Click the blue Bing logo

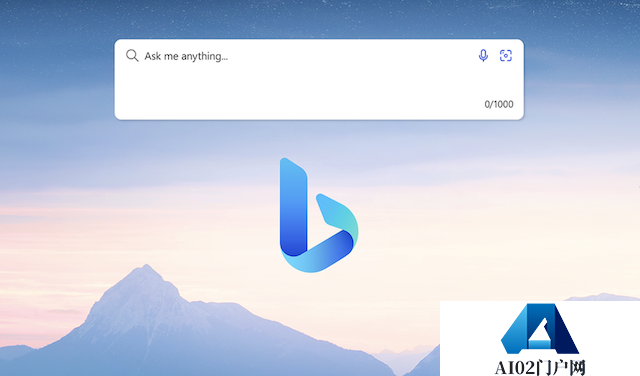point(319,215)
